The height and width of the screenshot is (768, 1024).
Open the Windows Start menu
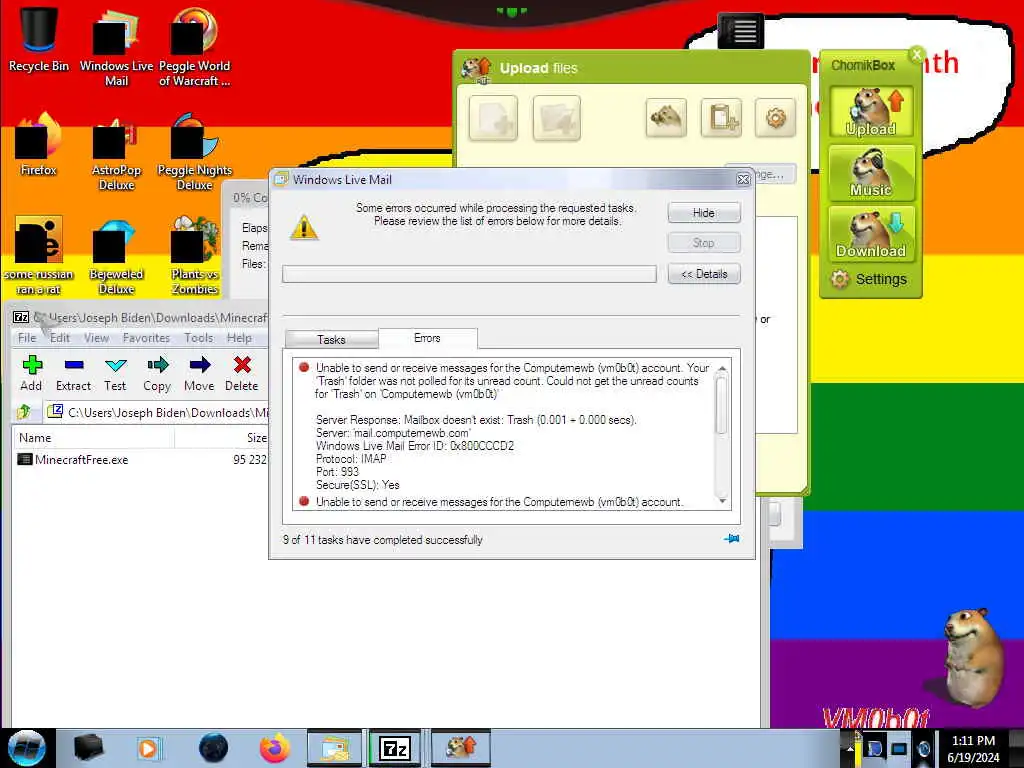pyautogui.click(x=27, y=748)
